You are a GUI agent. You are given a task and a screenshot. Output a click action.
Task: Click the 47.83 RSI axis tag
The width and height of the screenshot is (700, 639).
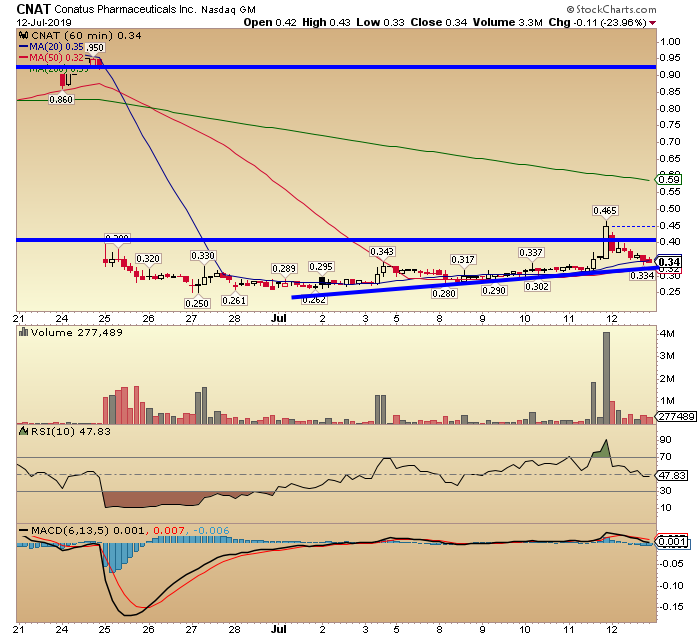[671, 476]
